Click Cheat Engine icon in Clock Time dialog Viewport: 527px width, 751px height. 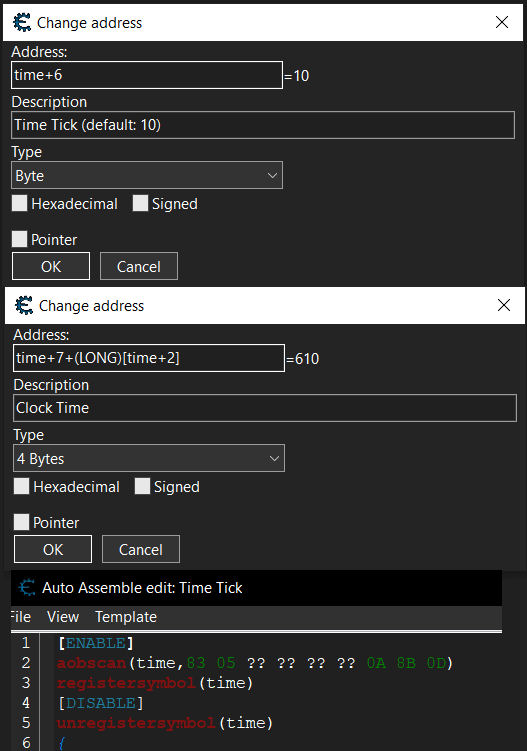click(x=23, y=306)
